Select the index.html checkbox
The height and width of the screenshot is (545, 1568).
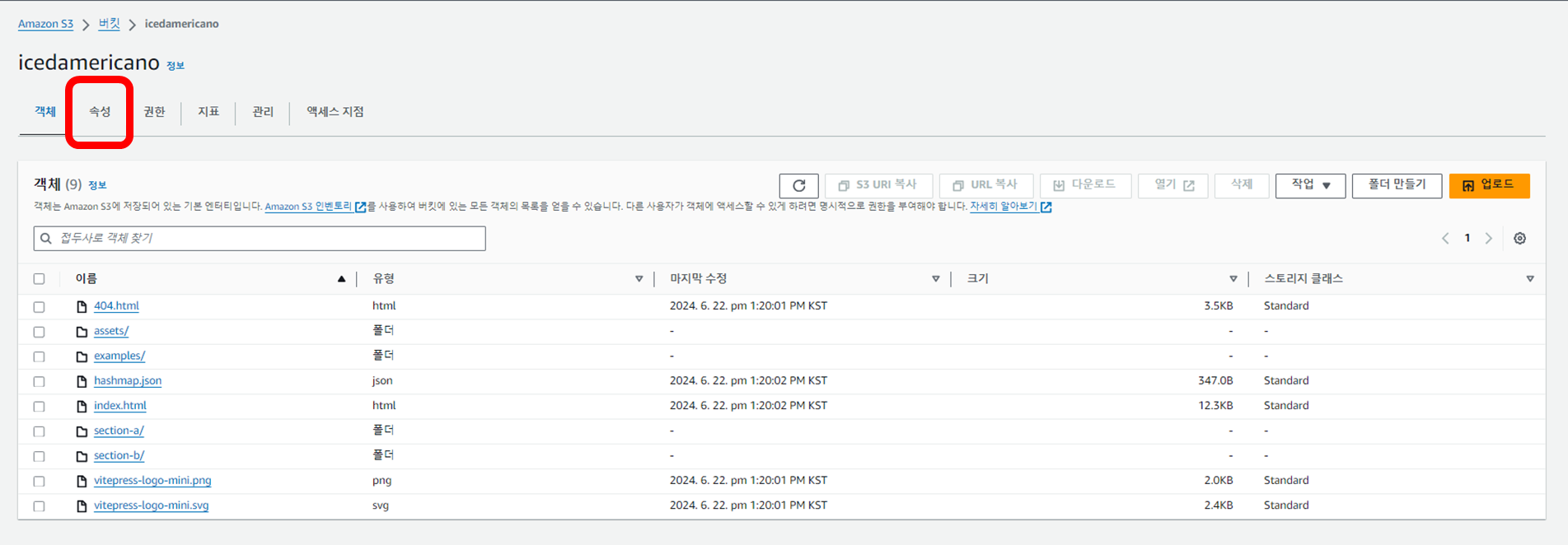coord(39,407)
